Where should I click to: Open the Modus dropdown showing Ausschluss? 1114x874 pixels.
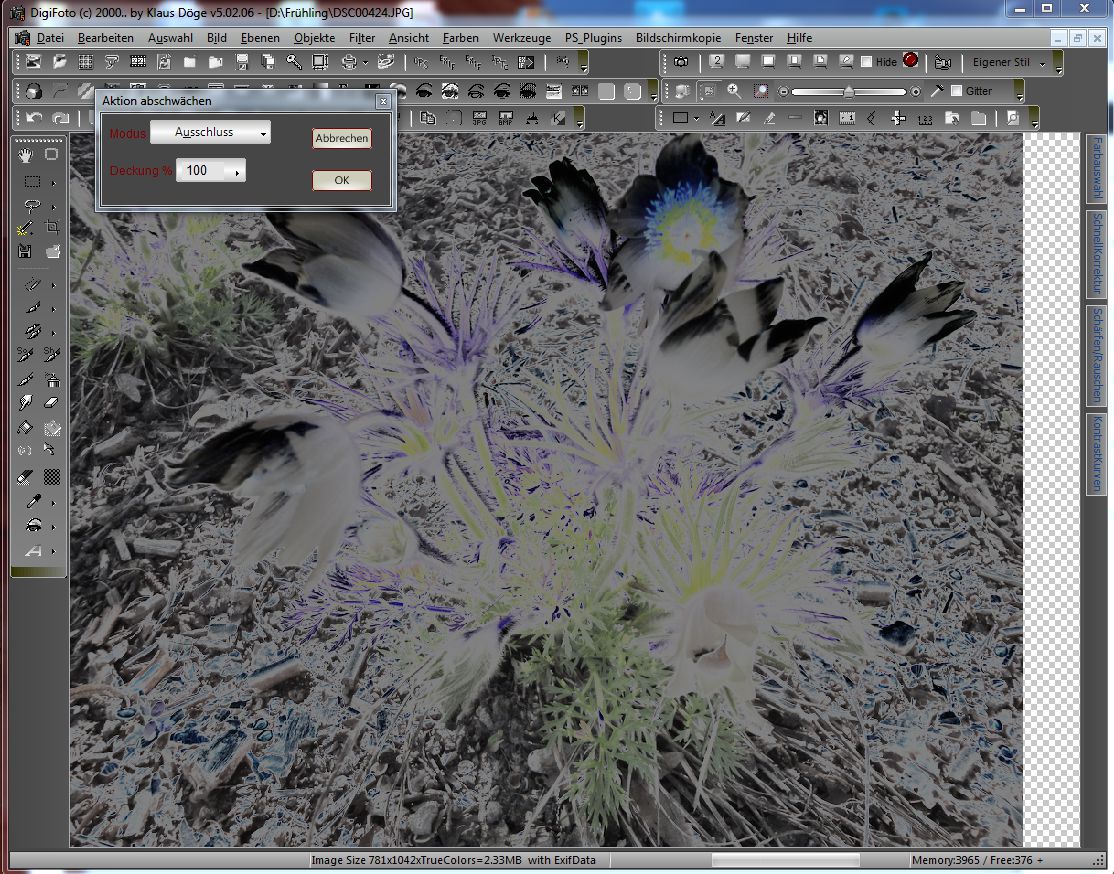[x=210, y=132]
